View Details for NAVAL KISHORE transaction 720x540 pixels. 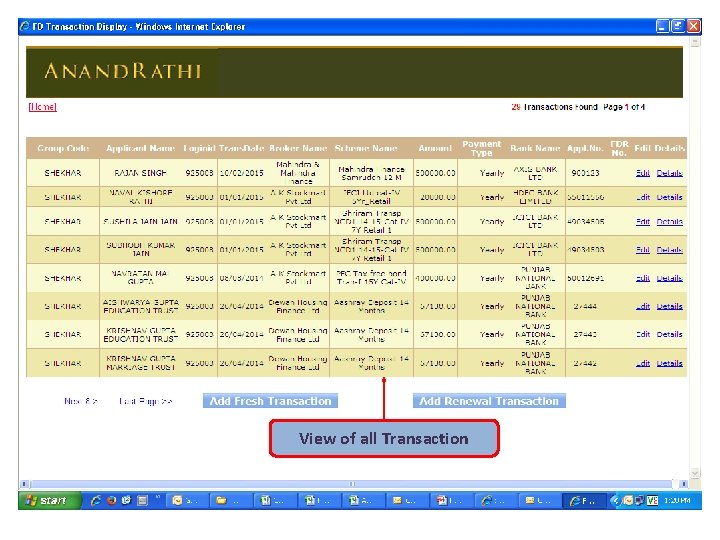coord(669,197)
